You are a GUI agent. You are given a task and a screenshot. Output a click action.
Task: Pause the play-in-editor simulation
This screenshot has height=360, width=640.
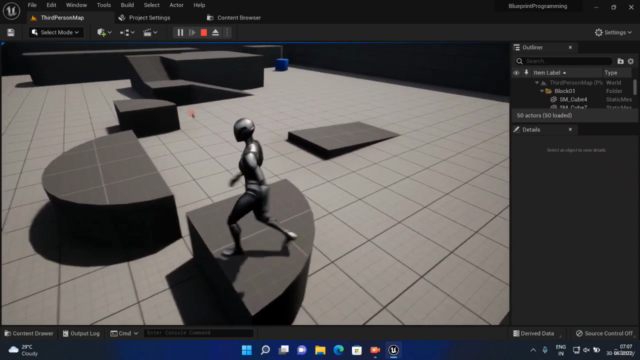point(180,33)
